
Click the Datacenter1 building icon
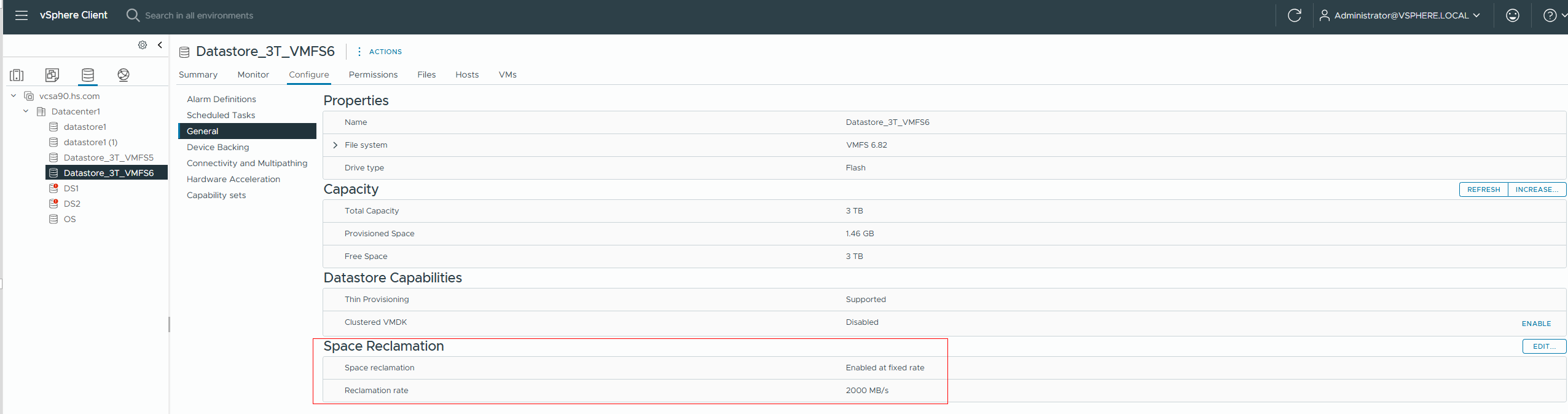pos(41,111)
